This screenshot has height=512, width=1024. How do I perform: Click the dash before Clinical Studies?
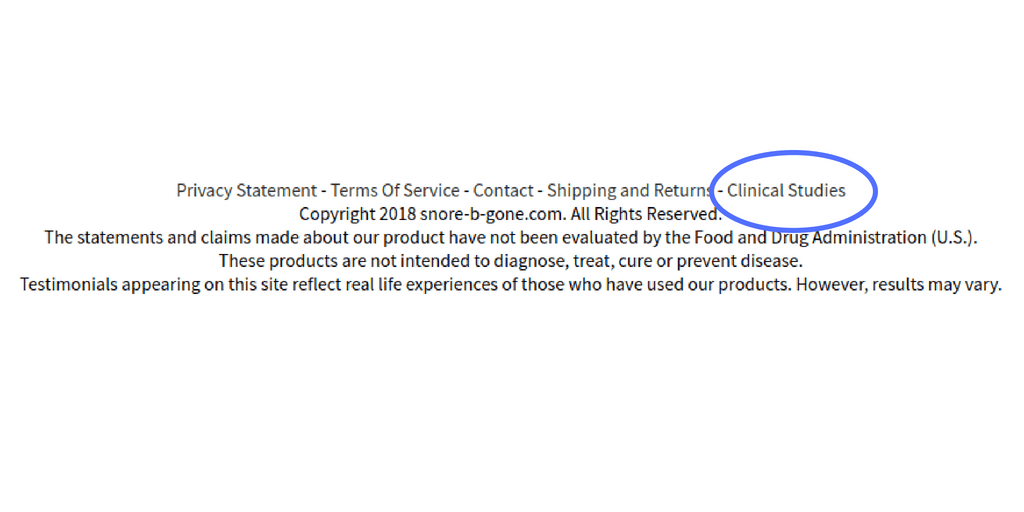click(x=720, y=191)
